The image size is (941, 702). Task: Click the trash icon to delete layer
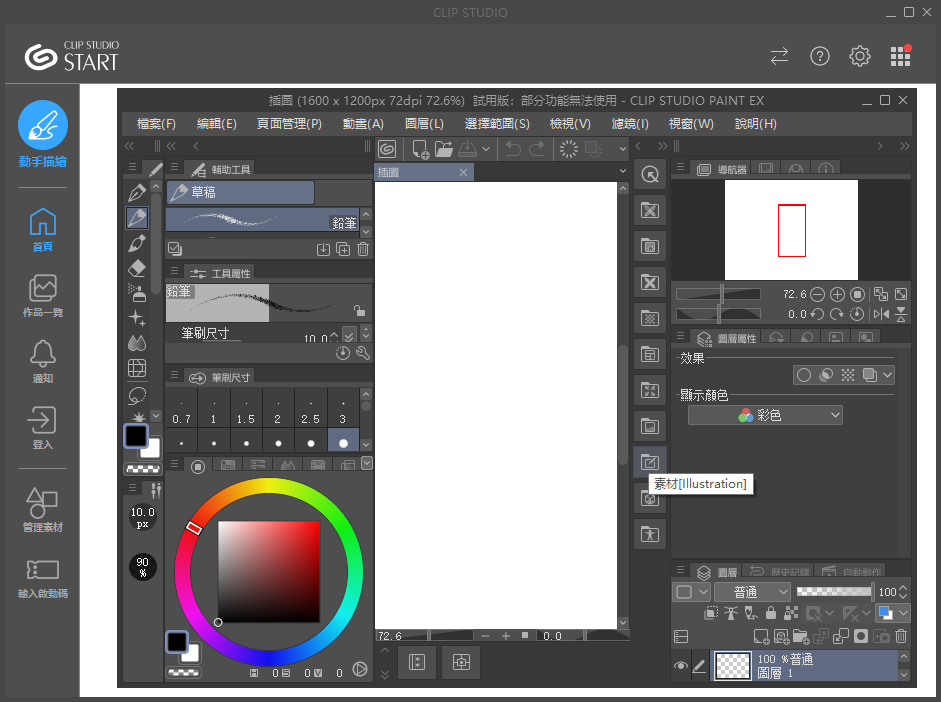(901, 636)
